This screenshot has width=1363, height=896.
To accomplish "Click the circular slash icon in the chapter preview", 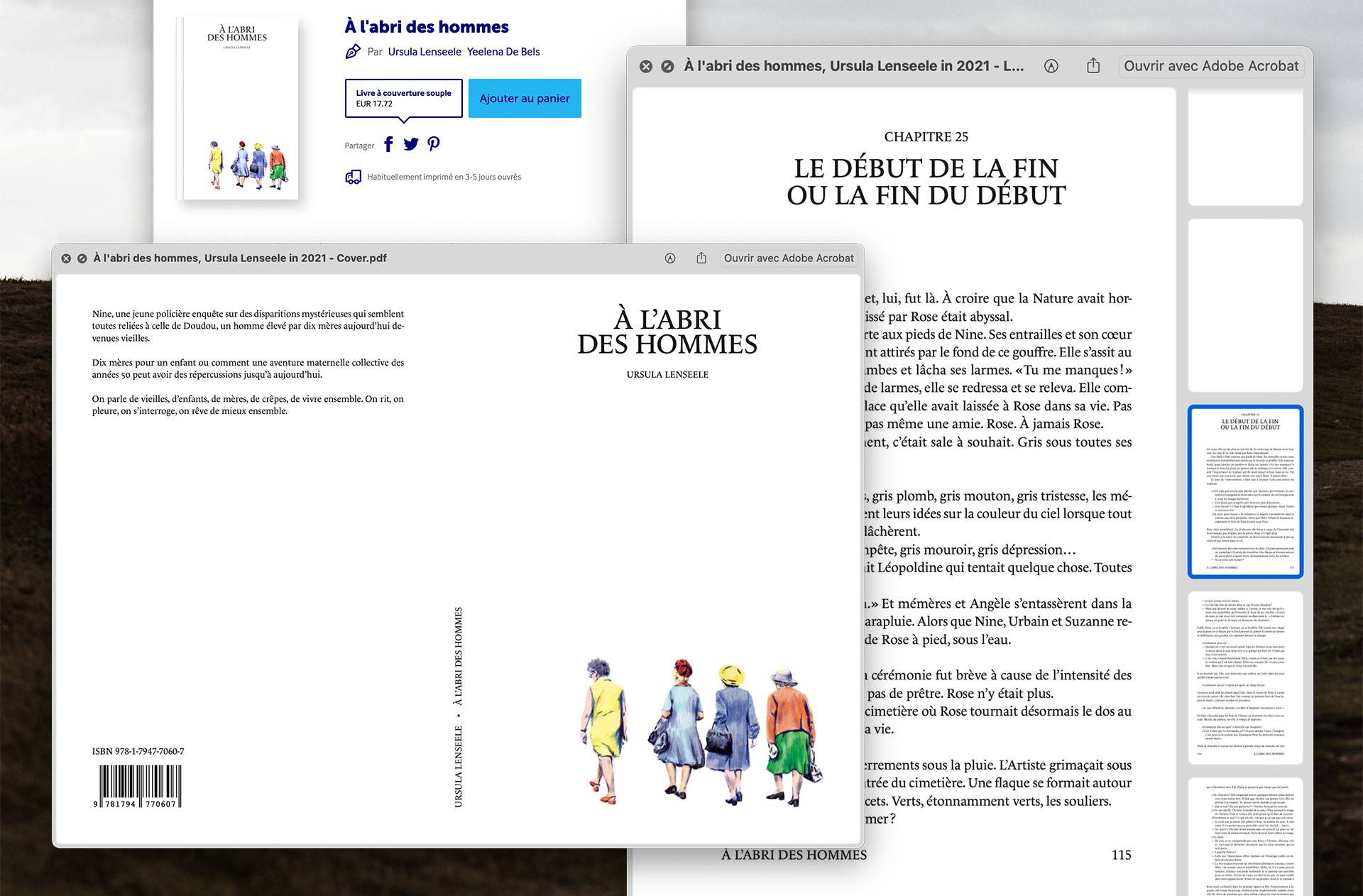I will (x=667, y=66).
